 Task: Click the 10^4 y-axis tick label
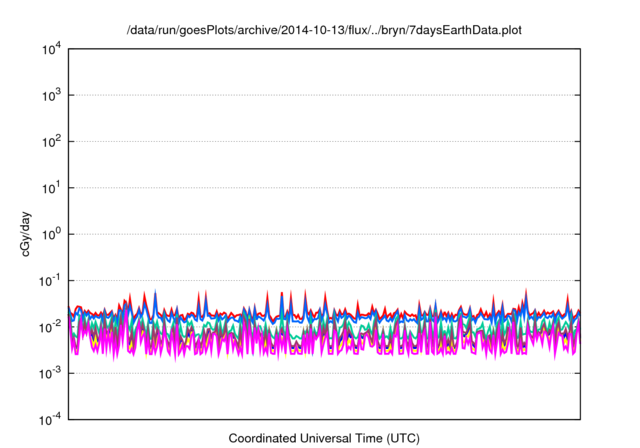[x=51, y=50]
